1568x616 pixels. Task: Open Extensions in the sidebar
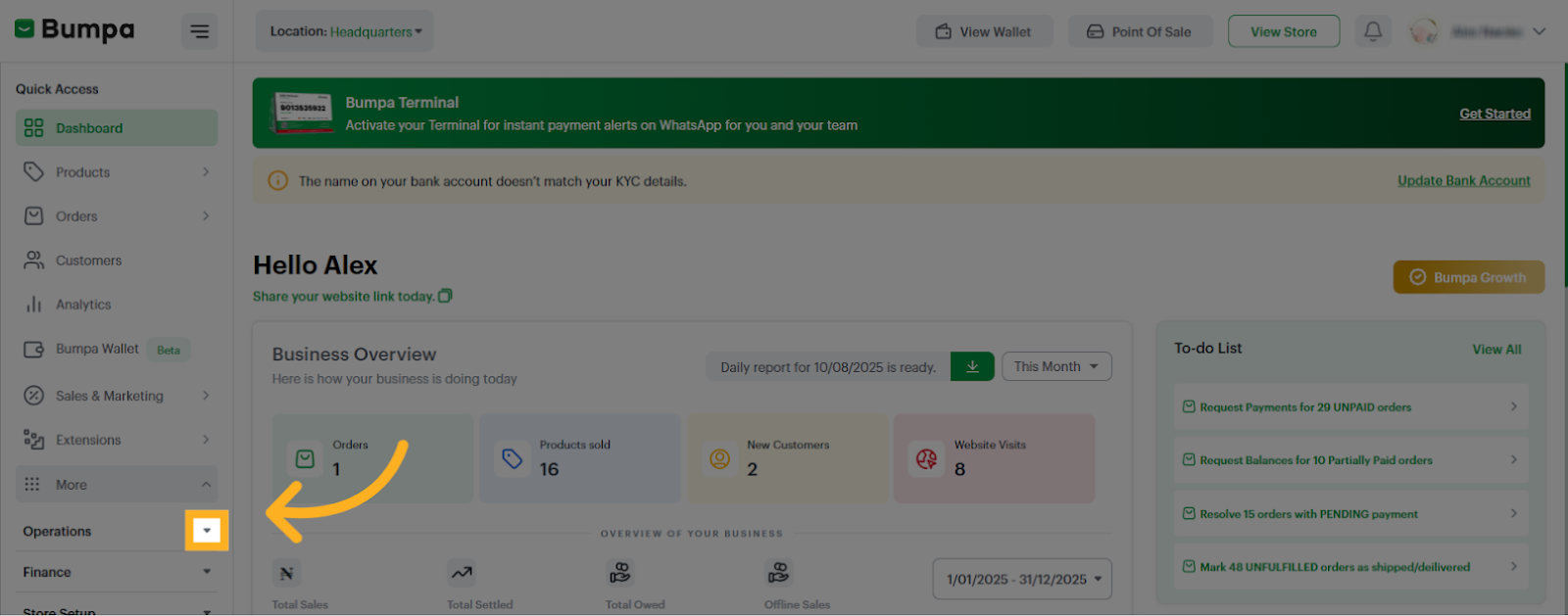tap(117, 440)
